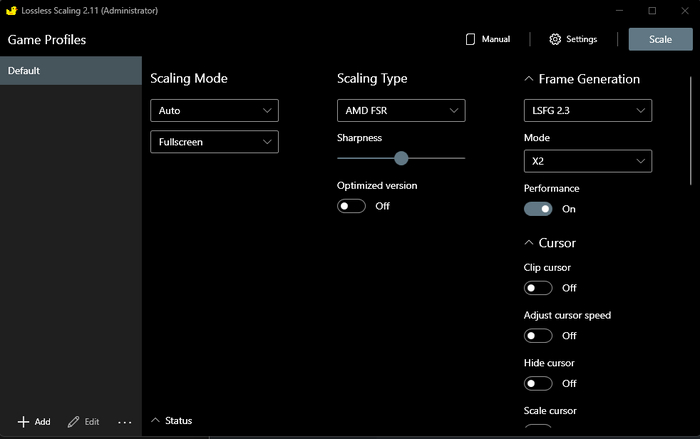Viewport: 700px width, 439px height.
Task: Enable the Clip cursor switch
Action: pyautogui.click(x=538, y=288)
